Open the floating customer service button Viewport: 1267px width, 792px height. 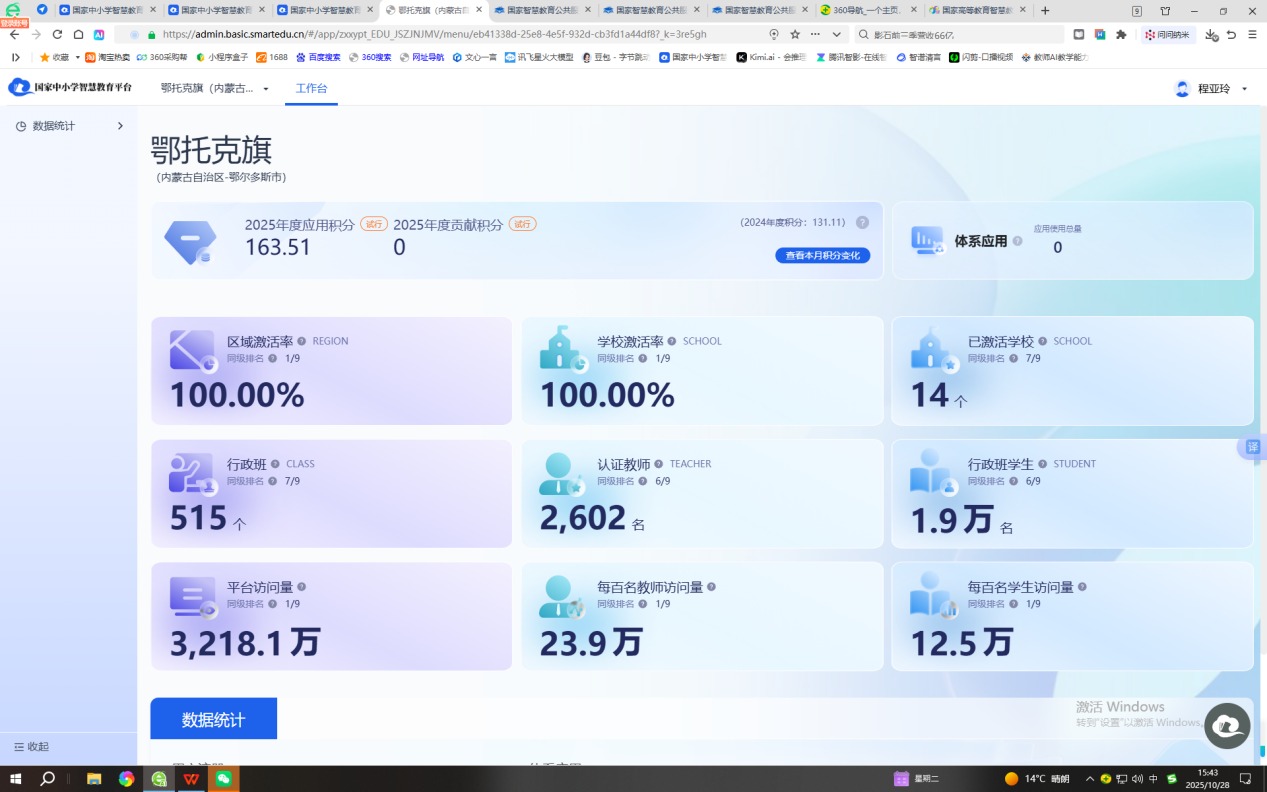pos(1226,726)
